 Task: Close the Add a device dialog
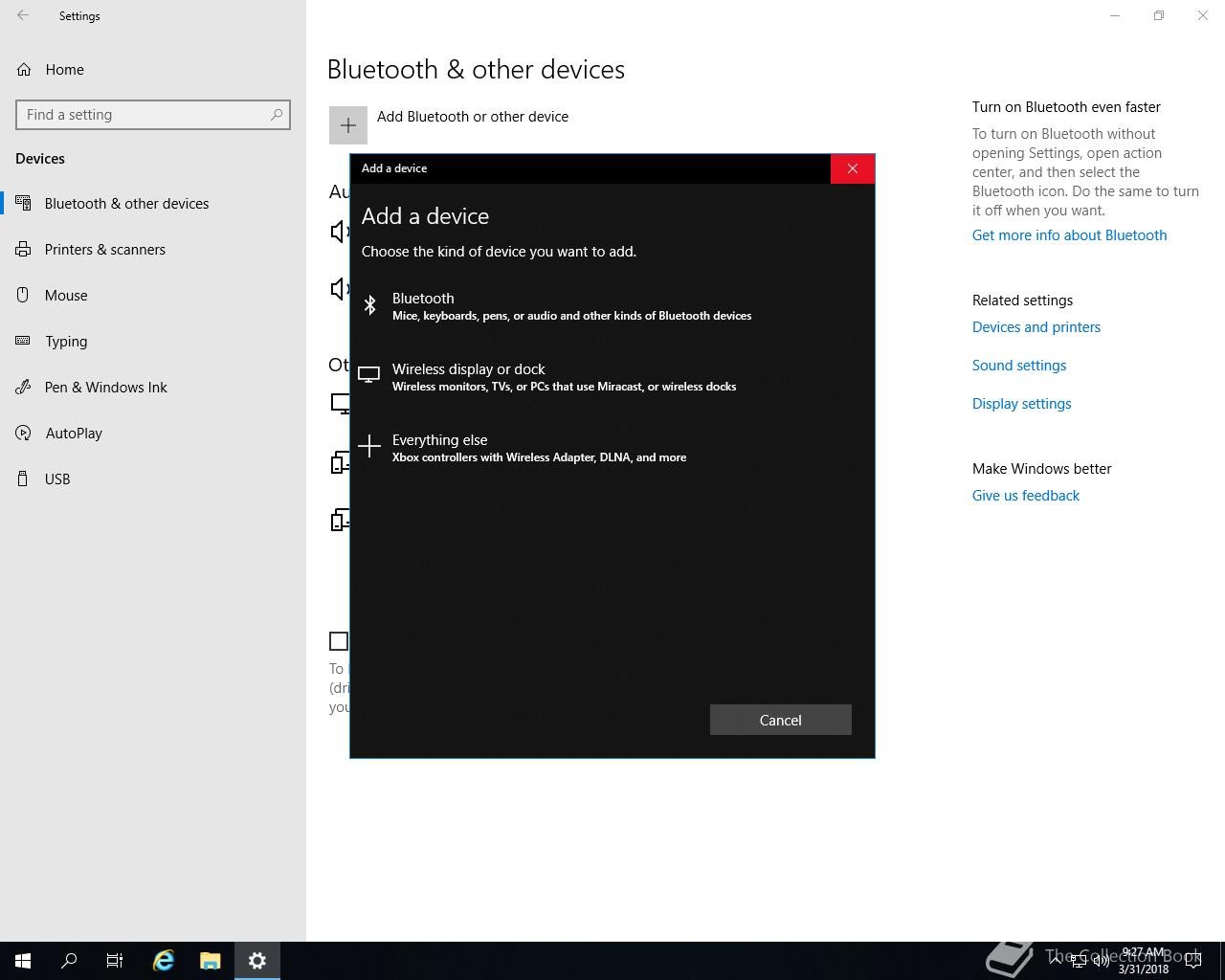(853, 168)
